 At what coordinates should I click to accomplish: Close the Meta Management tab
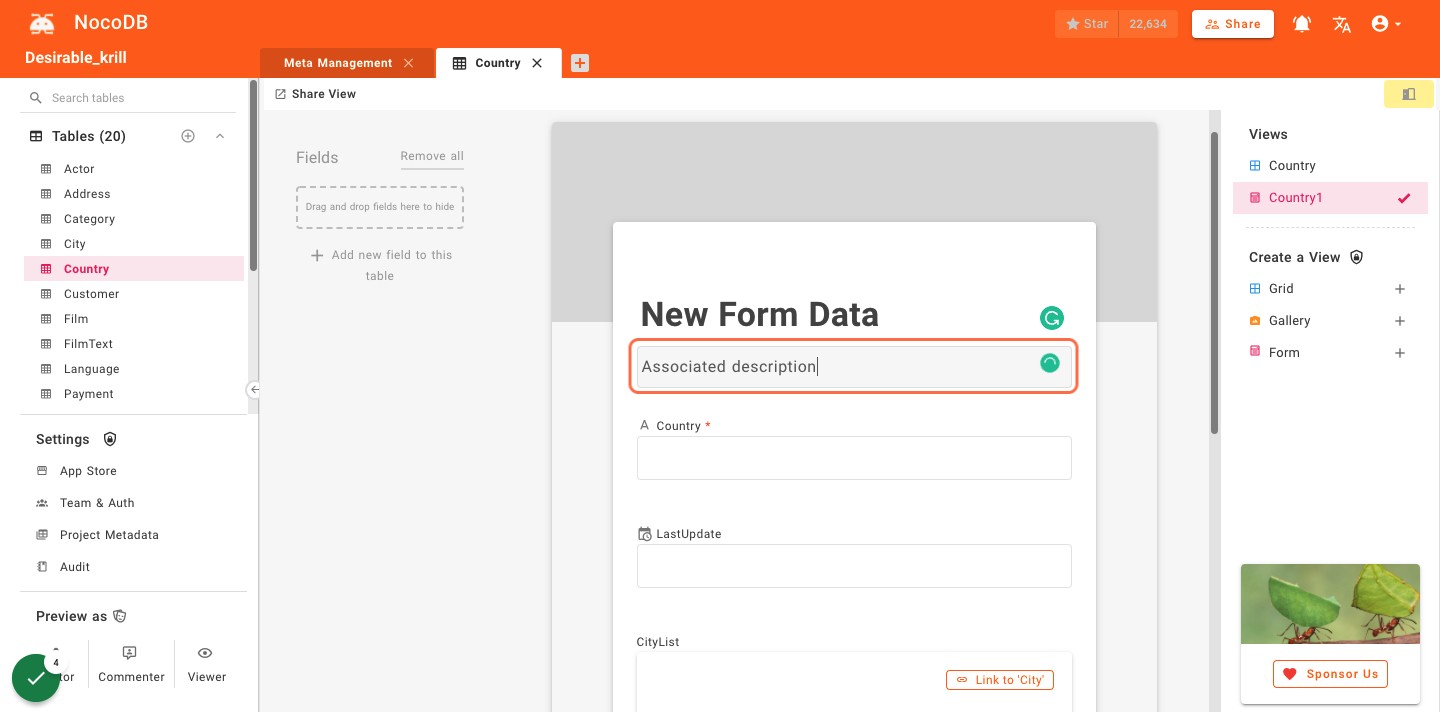tap(408, 63)
